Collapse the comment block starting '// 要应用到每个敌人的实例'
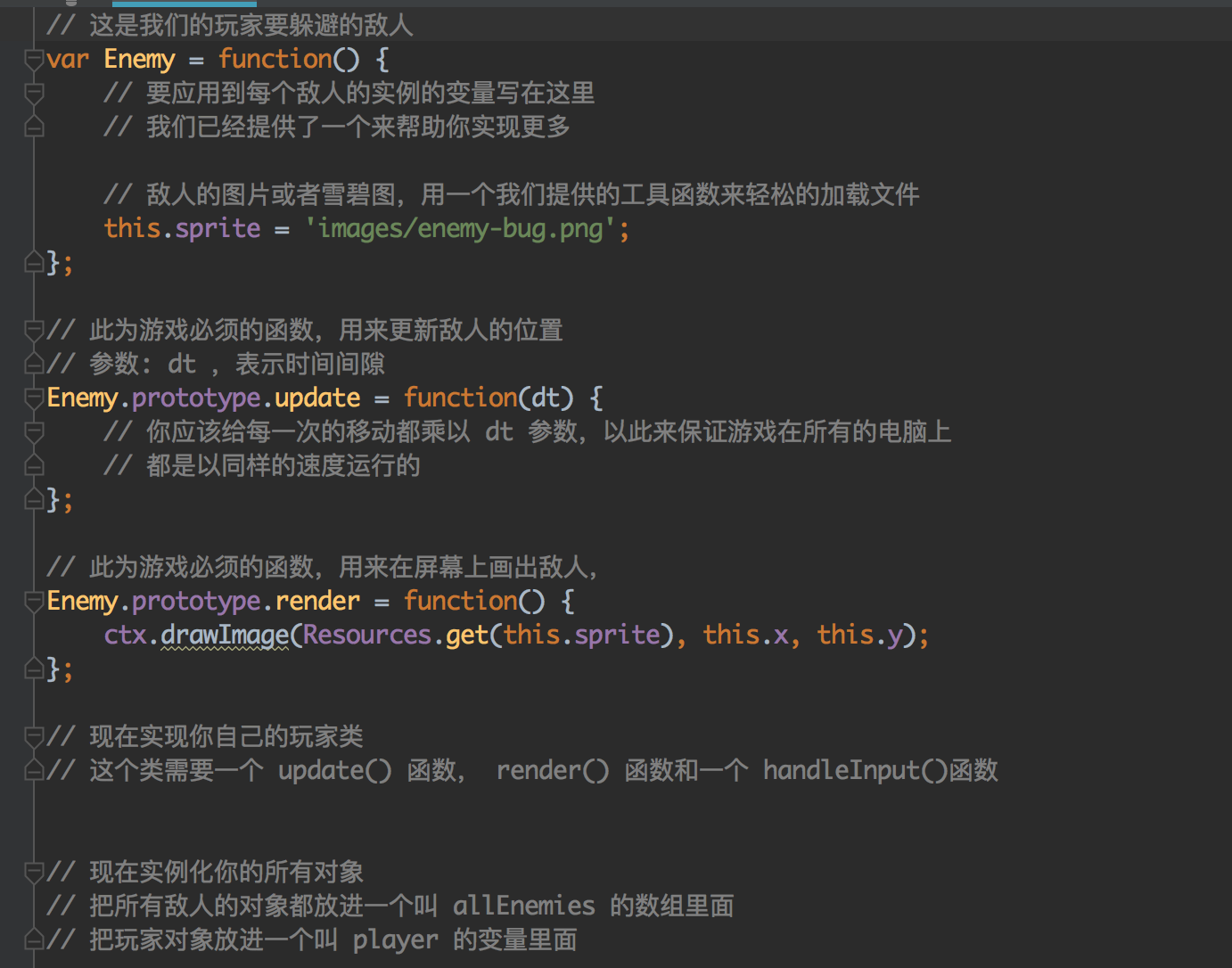 (x=34, y=94)
